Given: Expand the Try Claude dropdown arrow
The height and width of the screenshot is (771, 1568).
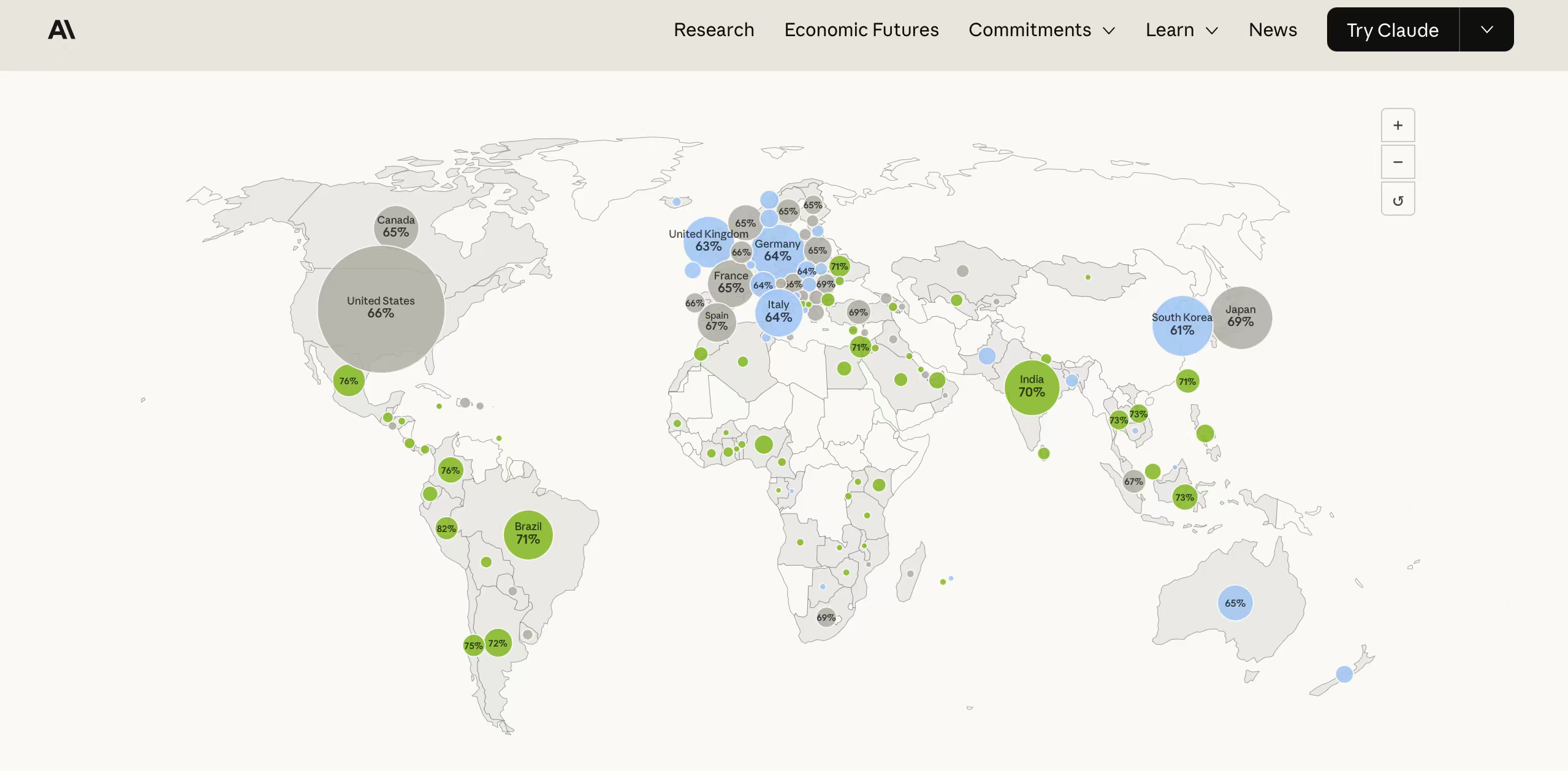Looking at the screenshot, I should pyautogui.click(x=1486, y=29).
